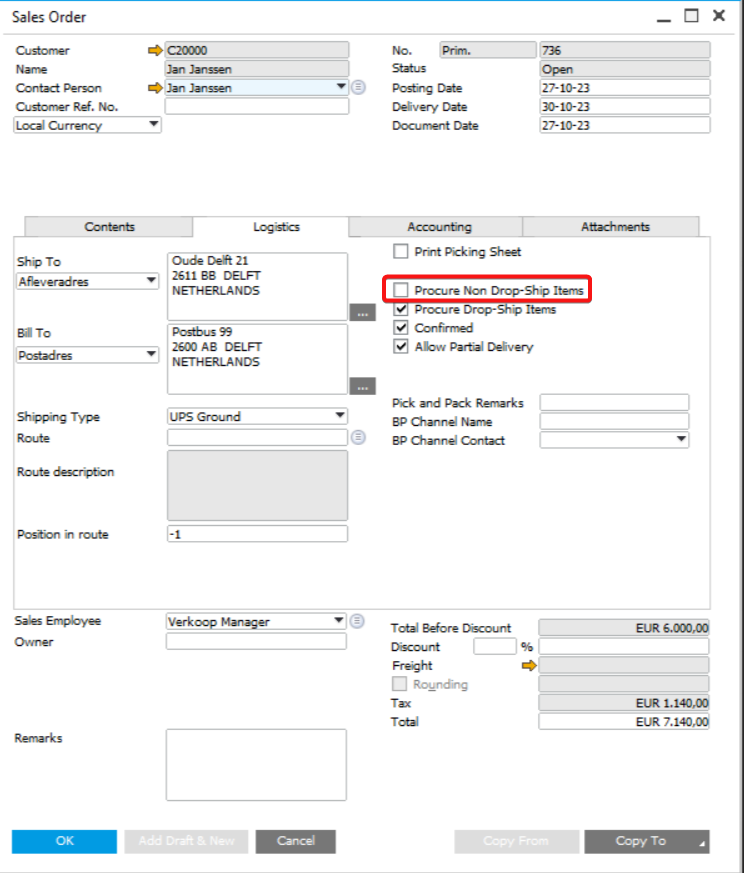This screenshot has width=744, height=873.
Task: Open Bill To address details button
Action: (x=362, y=386)
